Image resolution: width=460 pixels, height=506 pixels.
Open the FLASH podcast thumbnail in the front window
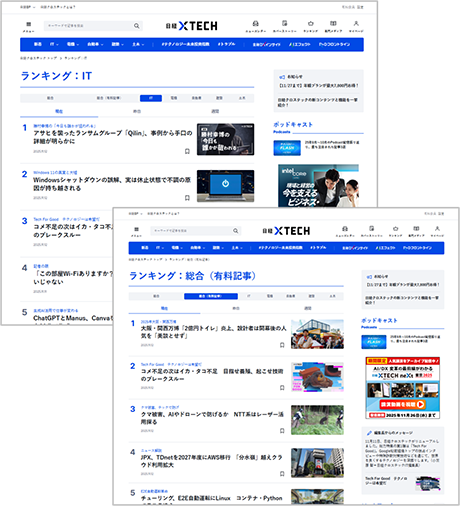tap(374, 342)
